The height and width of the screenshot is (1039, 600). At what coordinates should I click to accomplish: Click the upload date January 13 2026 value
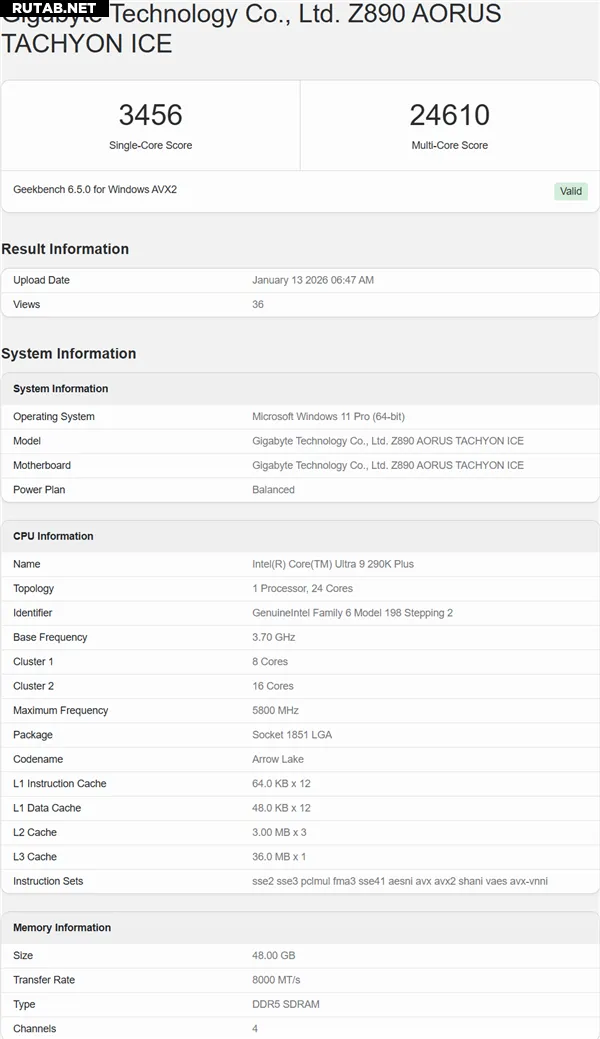pos(312,280)
